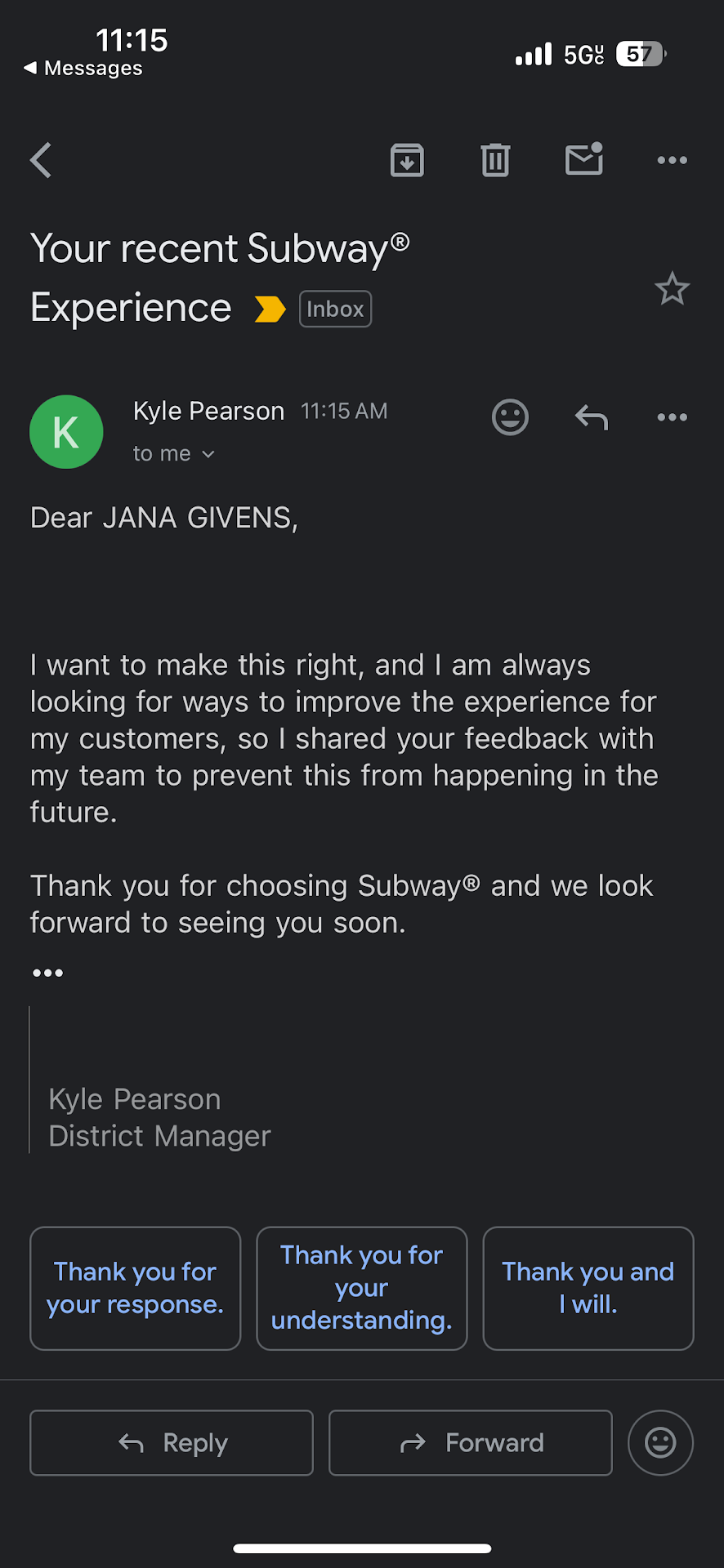Screen dimensions: 724x1568
Task: Add emoji reaction beside sender name
Action: [510, 417]
